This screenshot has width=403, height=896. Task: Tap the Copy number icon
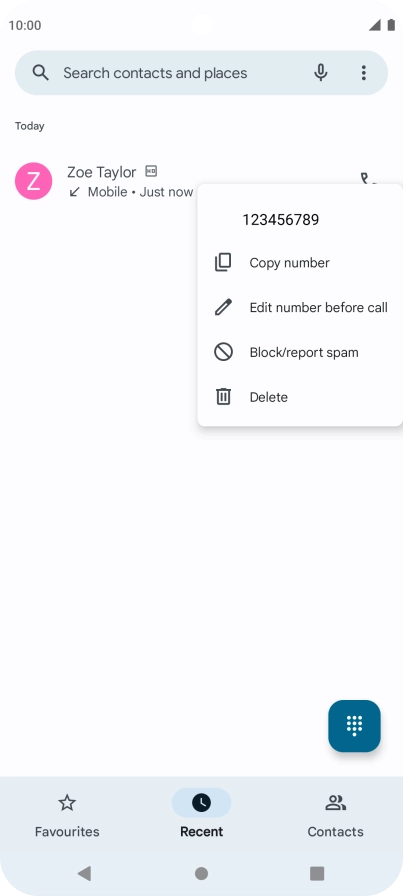[x=223, y=263]
